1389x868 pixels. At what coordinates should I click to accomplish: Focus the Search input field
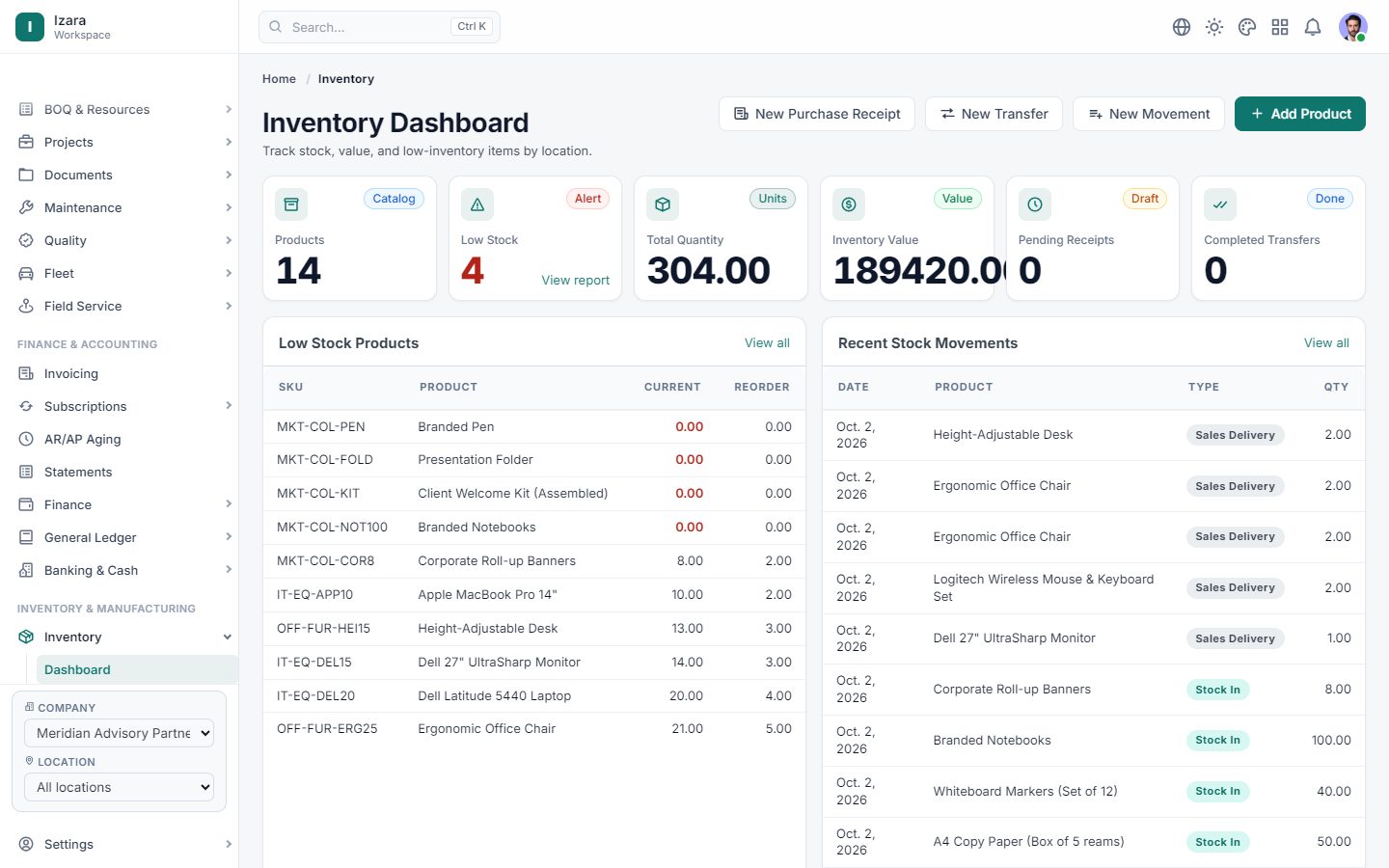point(379,27)
